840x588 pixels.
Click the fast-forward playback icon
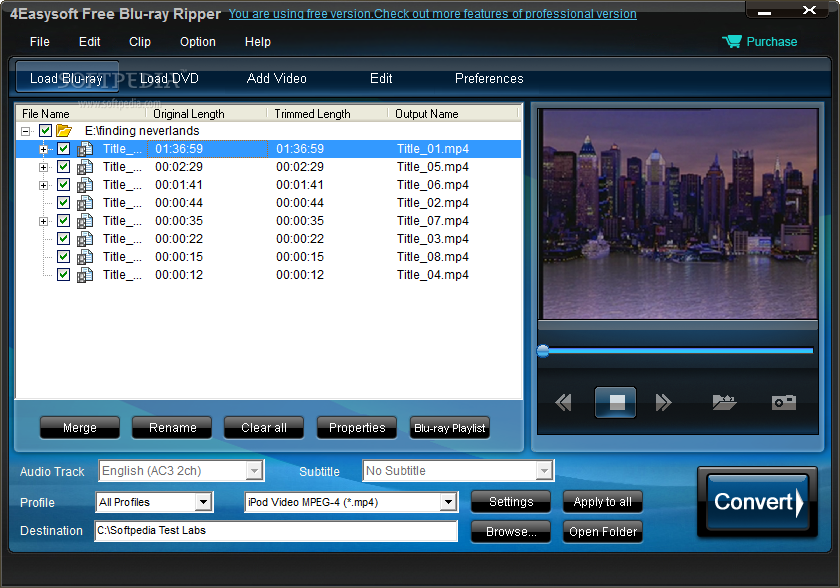[663, 402]
